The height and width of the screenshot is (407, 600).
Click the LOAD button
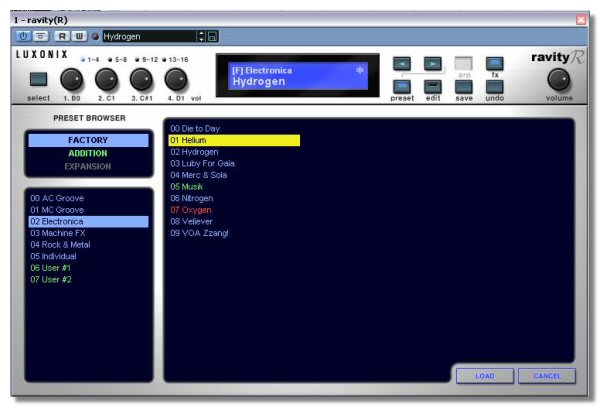click(x=485, y=376)
